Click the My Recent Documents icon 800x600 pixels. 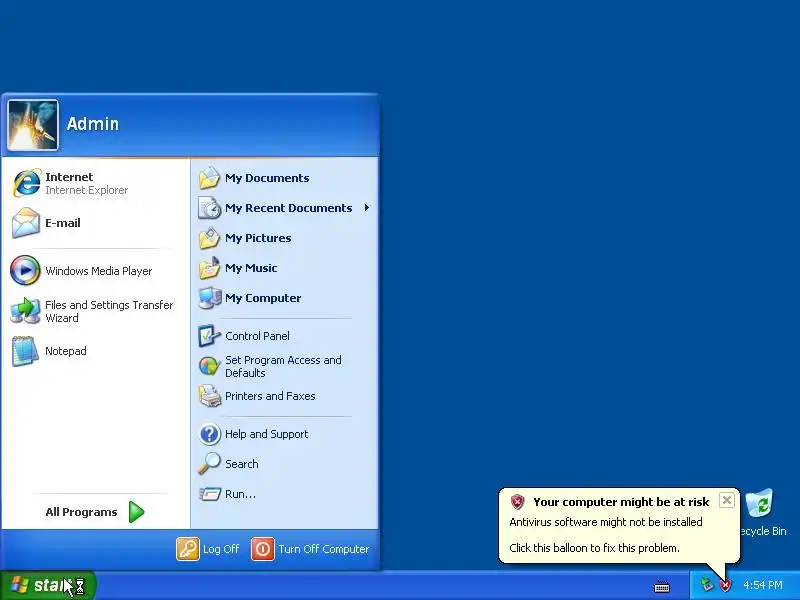209,208
